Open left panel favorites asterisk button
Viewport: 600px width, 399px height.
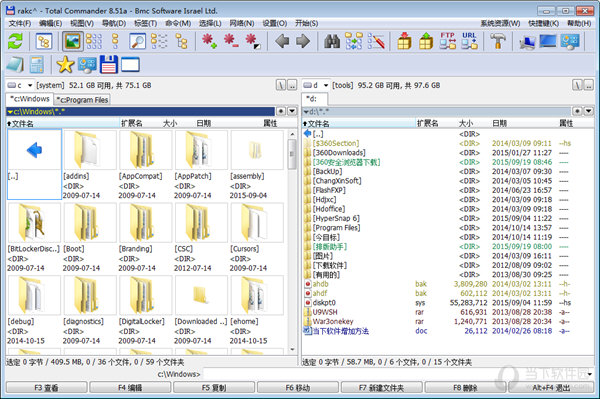tap(281, 111)
